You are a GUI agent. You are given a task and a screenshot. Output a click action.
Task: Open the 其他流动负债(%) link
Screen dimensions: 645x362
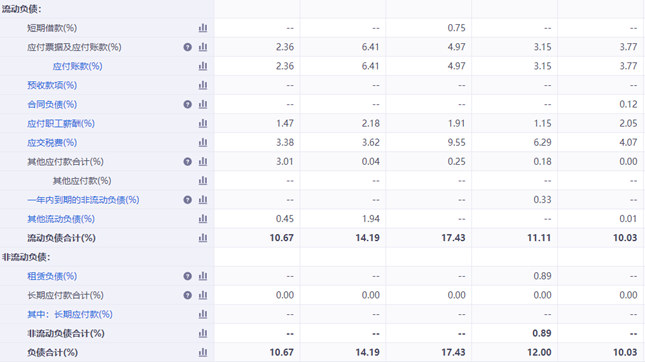[61, 219]
